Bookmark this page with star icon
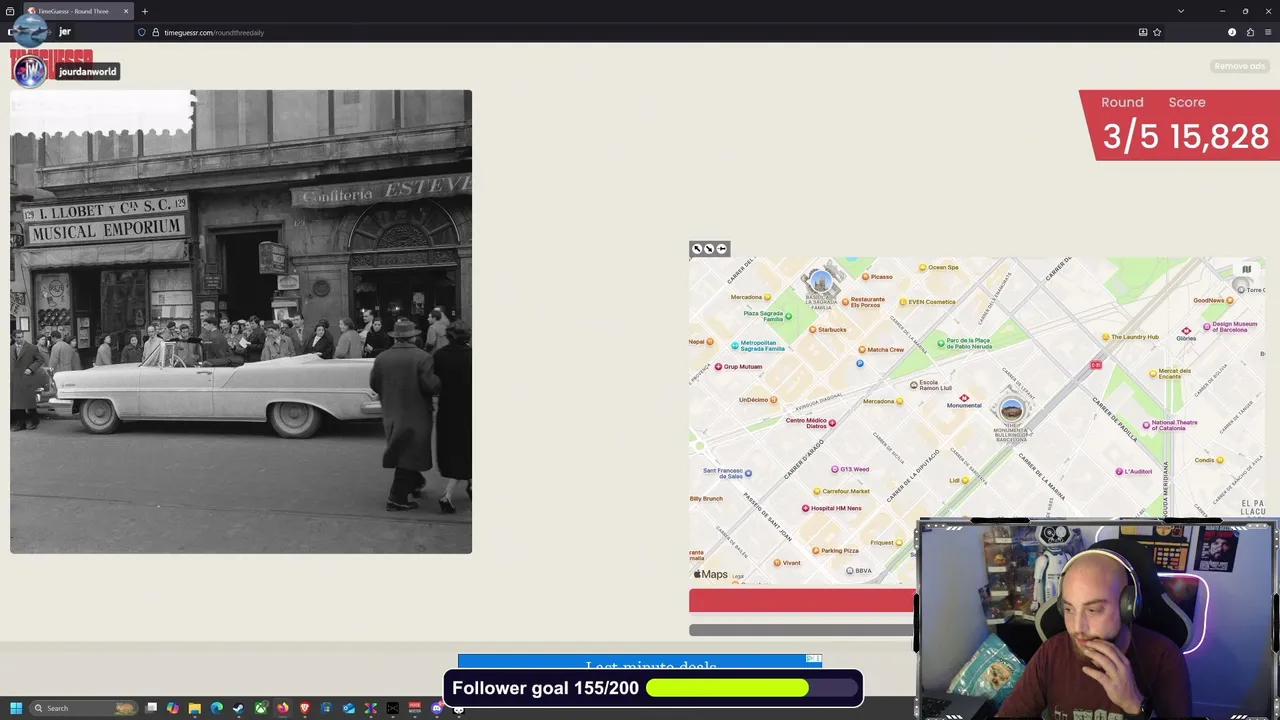 point(1157,32)
